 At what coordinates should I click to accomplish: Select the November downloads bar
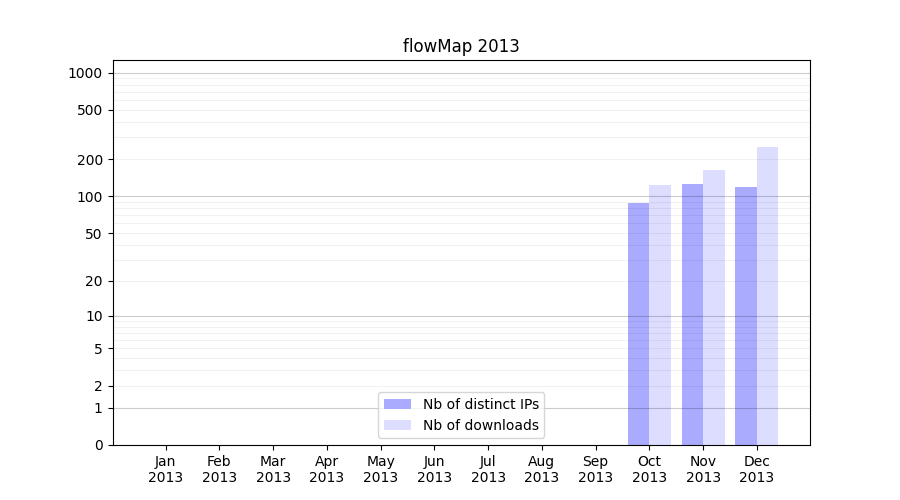pyautogui.click(x=714, y=307)
